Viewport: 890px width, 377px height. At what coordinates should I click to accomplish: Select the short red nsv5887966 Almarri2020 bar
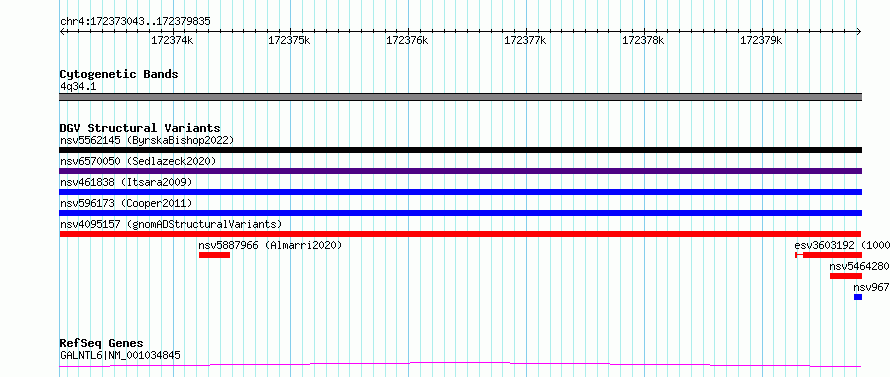(x=214, y=255)
